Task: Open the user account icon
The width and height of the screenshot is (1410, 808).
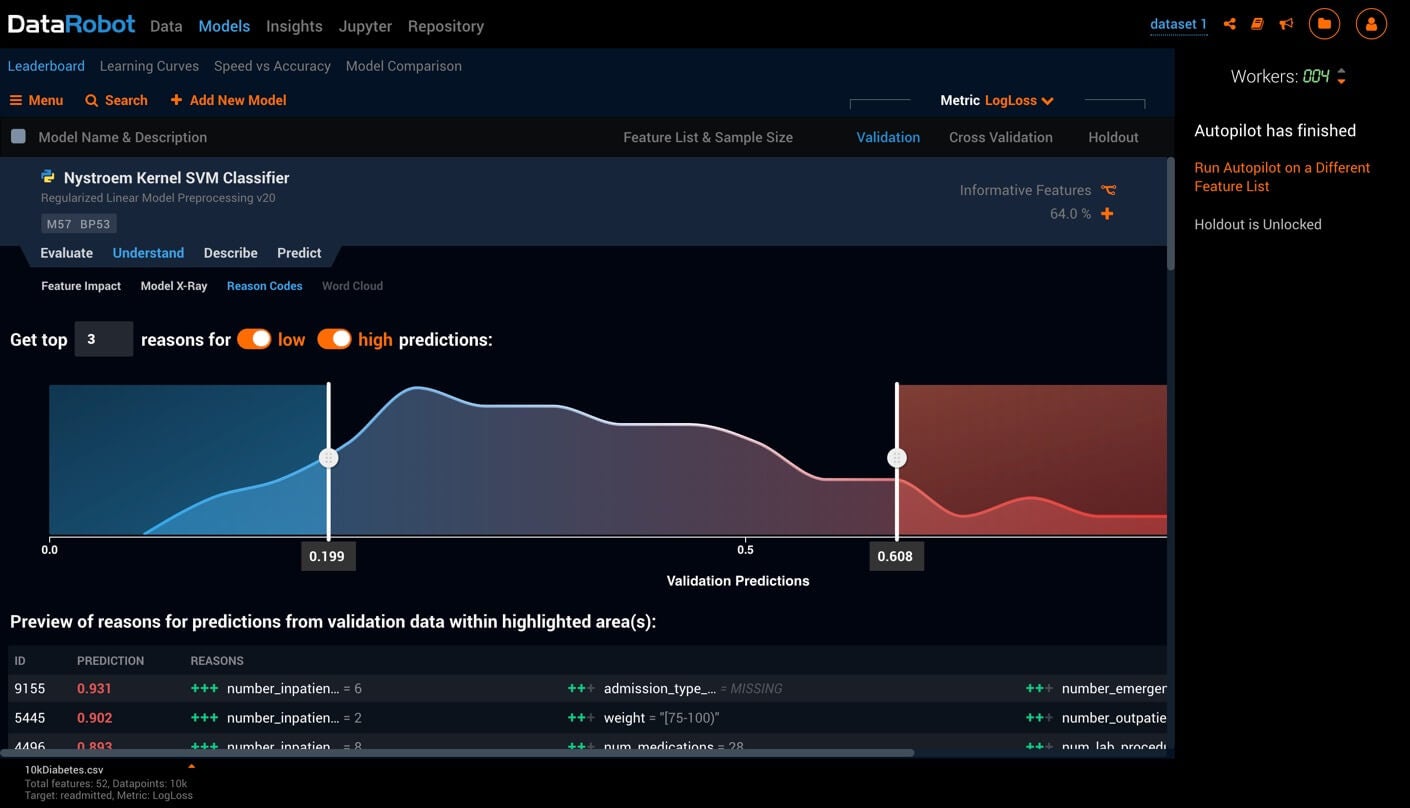Action: (x=1371, y=24)
